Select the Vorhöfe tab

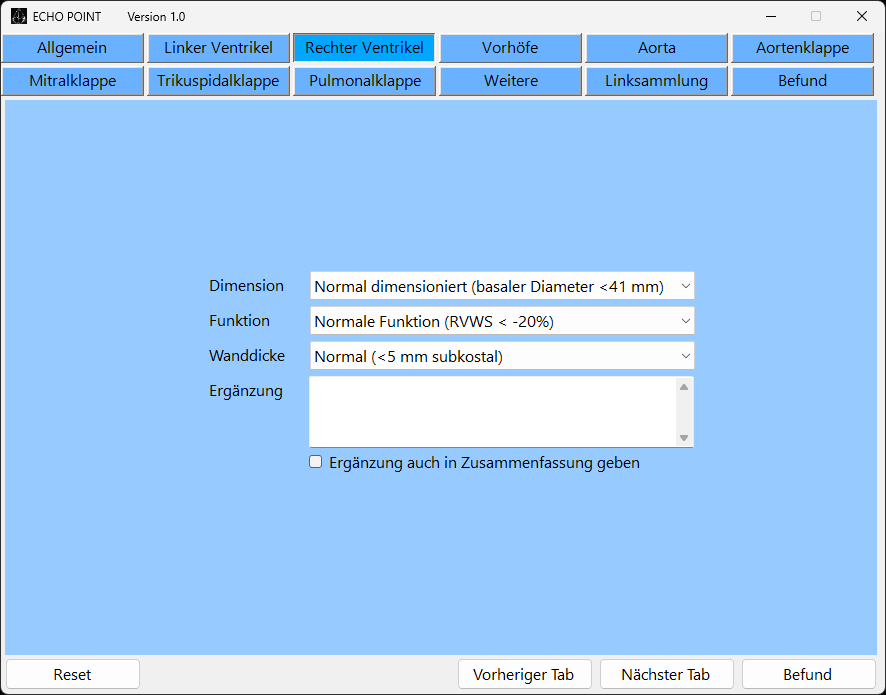point(510,48)
